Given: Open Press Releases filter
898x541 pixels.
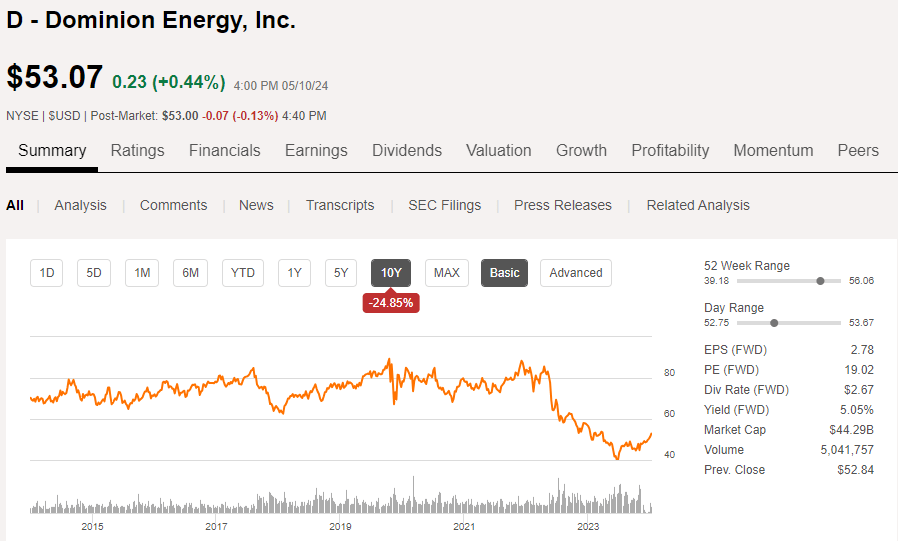Looking at the screenshot, I should pos(562,205).
